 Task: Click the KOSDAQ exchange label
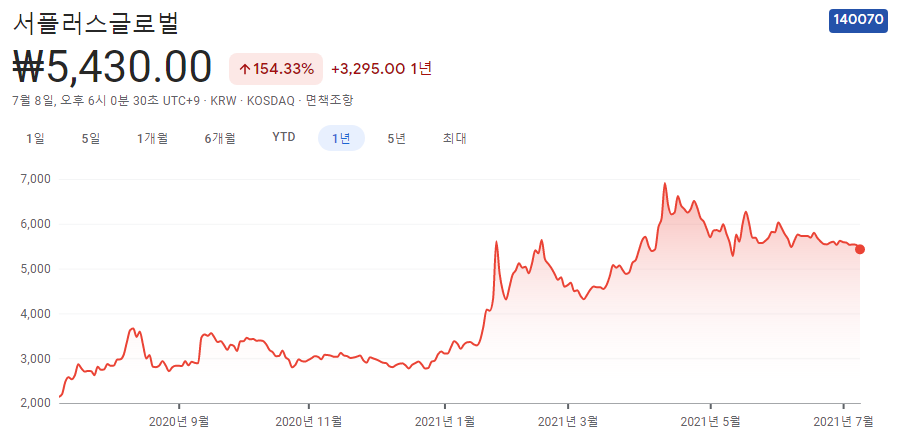271,101
